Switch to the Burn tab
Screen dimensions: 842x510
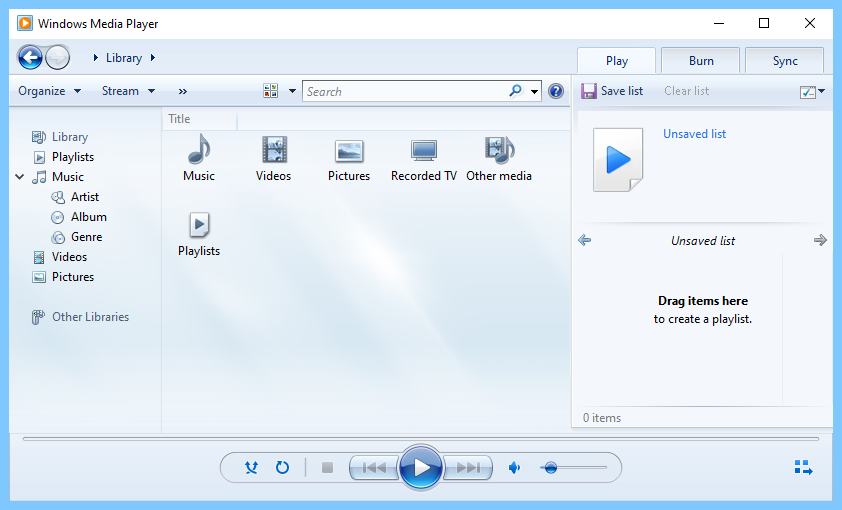pyautogui.click(x=701, y=60)
